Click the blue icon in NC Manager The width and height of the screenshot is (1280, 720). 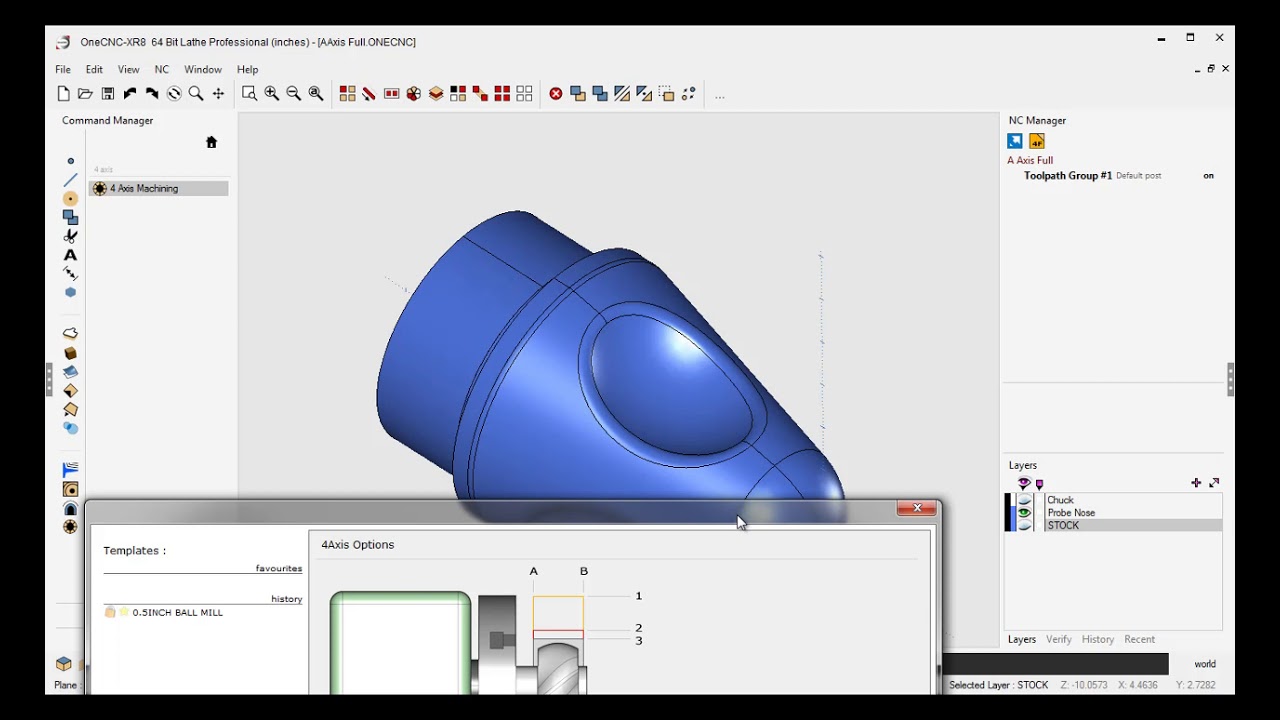[x=1015, y=141]
